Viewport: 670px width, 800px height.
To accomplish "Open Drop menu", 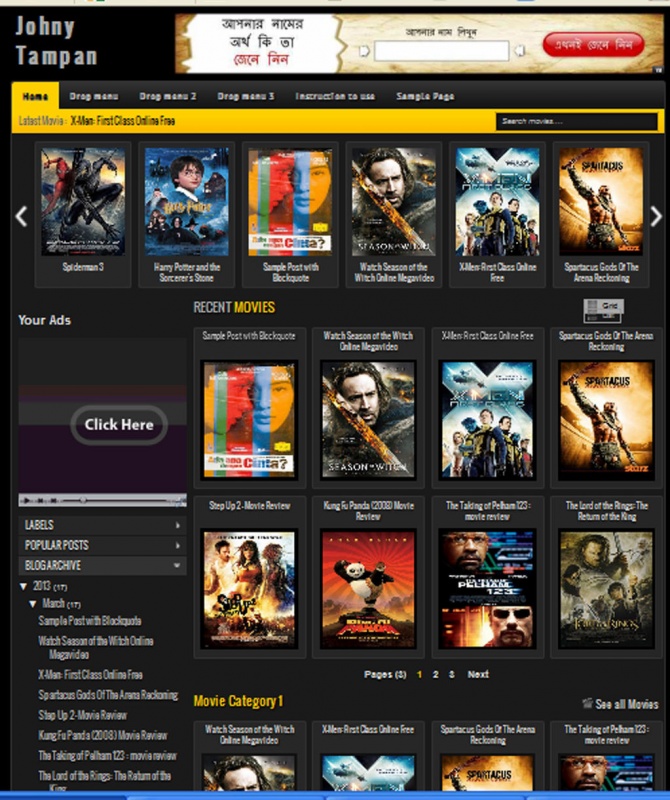I will pyautogui.click(x=93, y=96).
